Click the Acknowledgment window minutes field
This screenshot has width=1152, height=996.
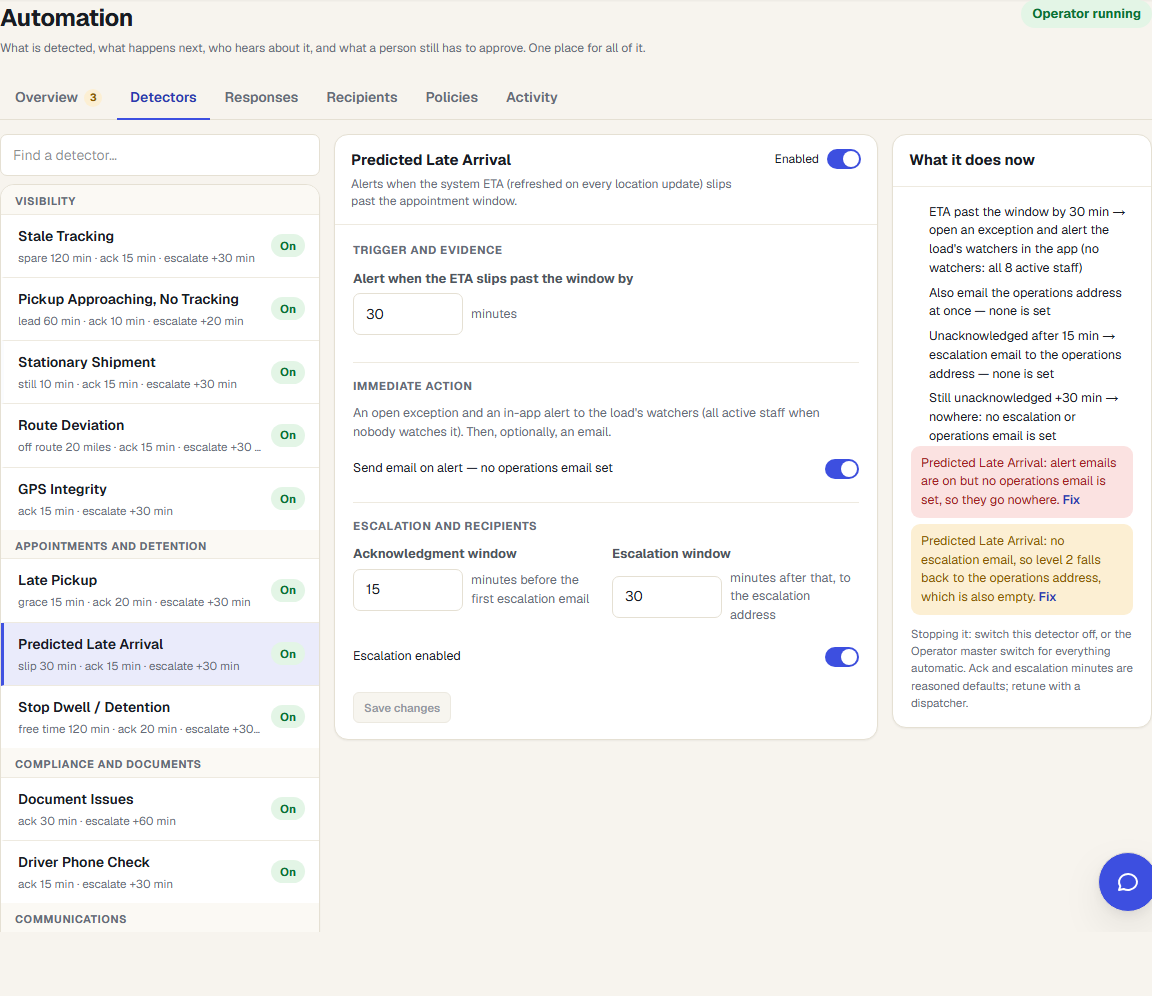(408, 589)
